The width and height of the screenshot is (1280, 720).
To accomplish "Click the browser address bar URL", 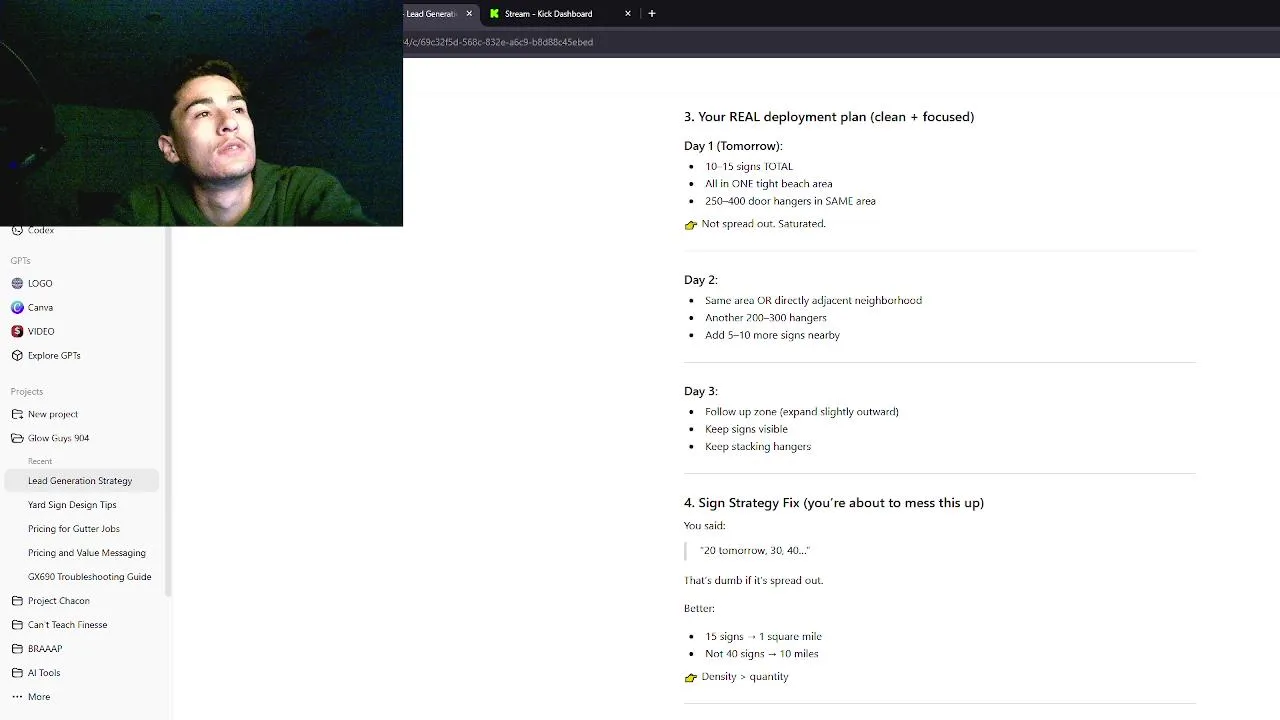I will click(x=498, y=42).
